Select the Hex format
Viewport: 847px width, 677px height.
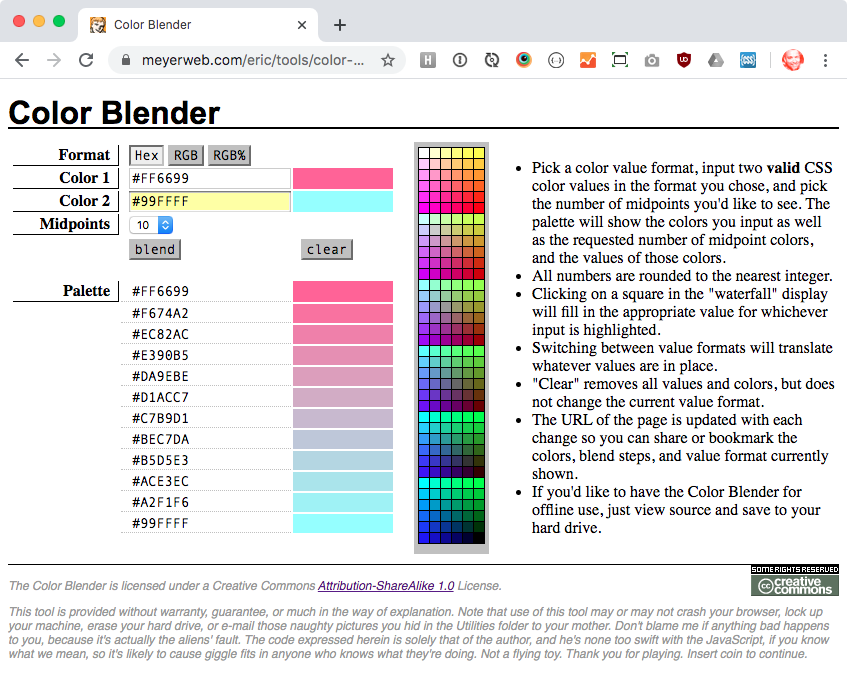146,156
